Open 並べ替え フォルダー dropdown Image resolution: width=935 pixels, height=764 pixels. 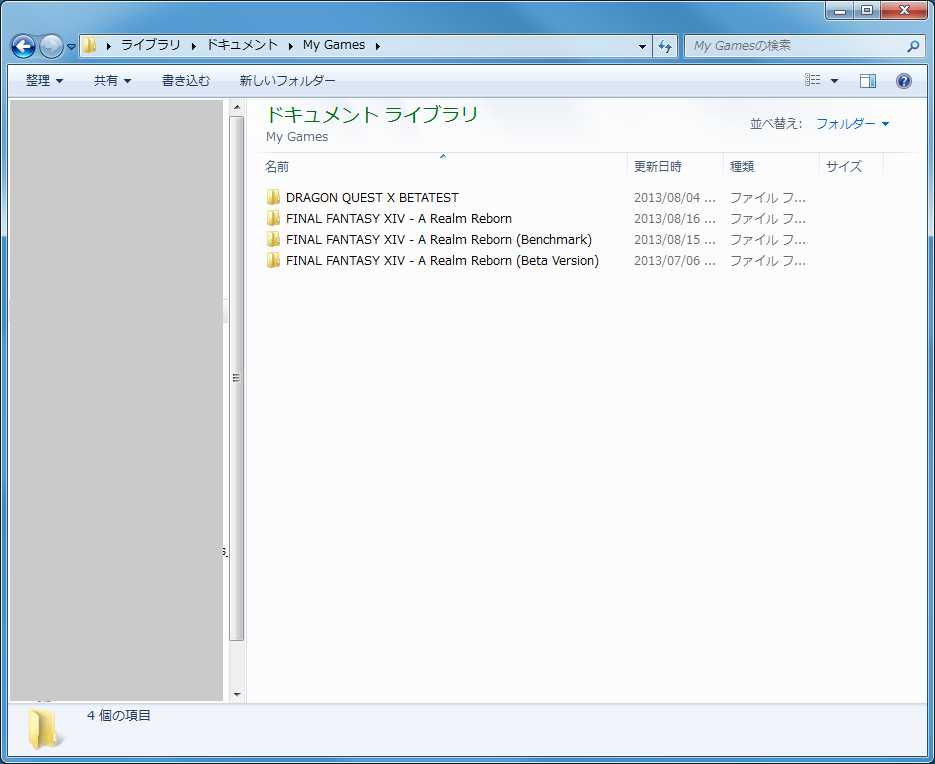[852, 123]
